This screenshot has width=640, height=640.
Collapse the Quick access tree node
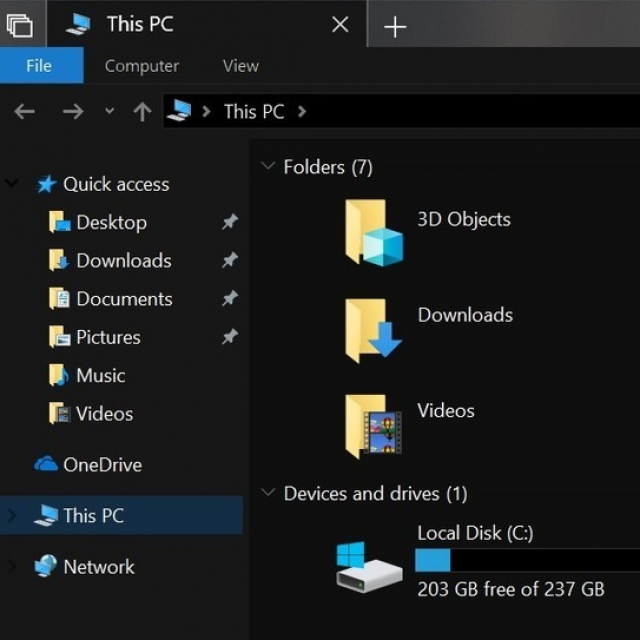12,182
